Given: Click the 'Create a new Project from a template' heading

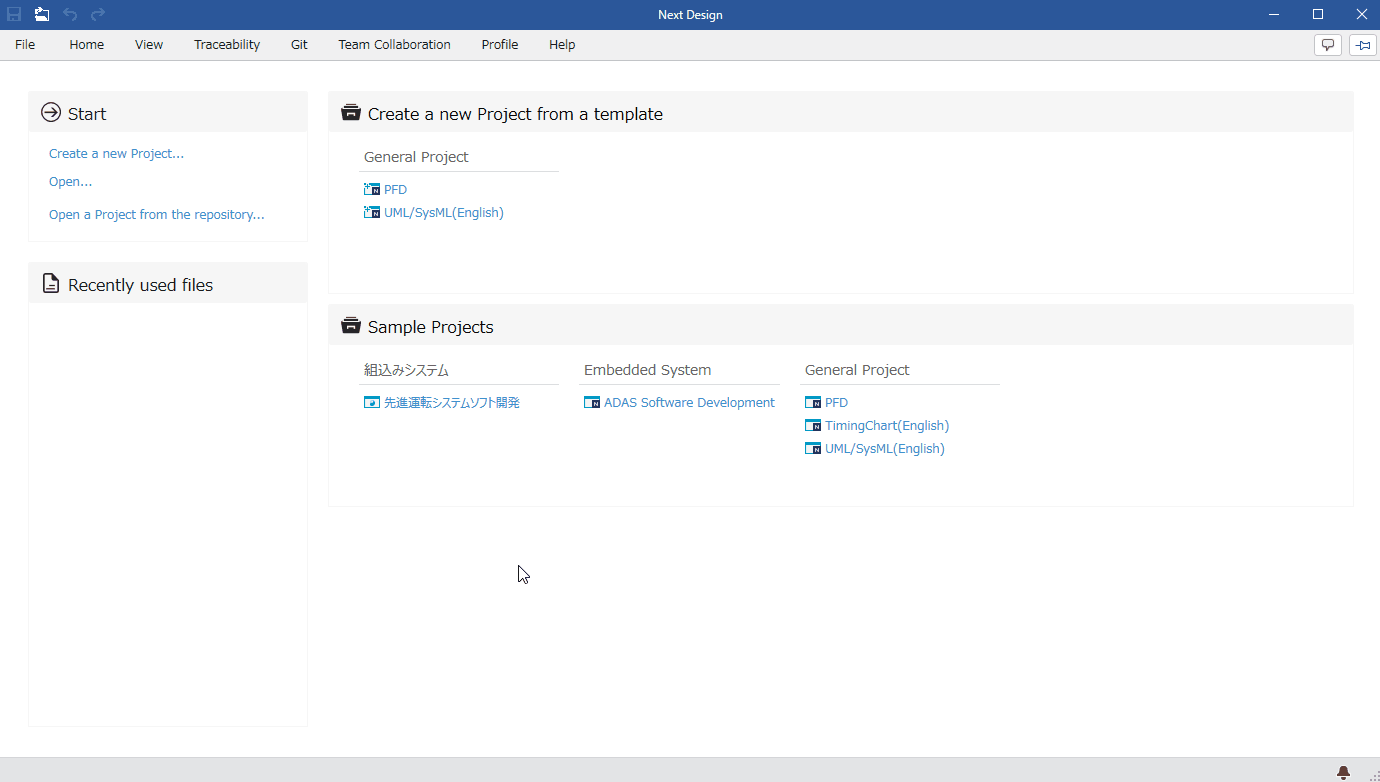Looking at the screenshot, I should click(515, 114).
